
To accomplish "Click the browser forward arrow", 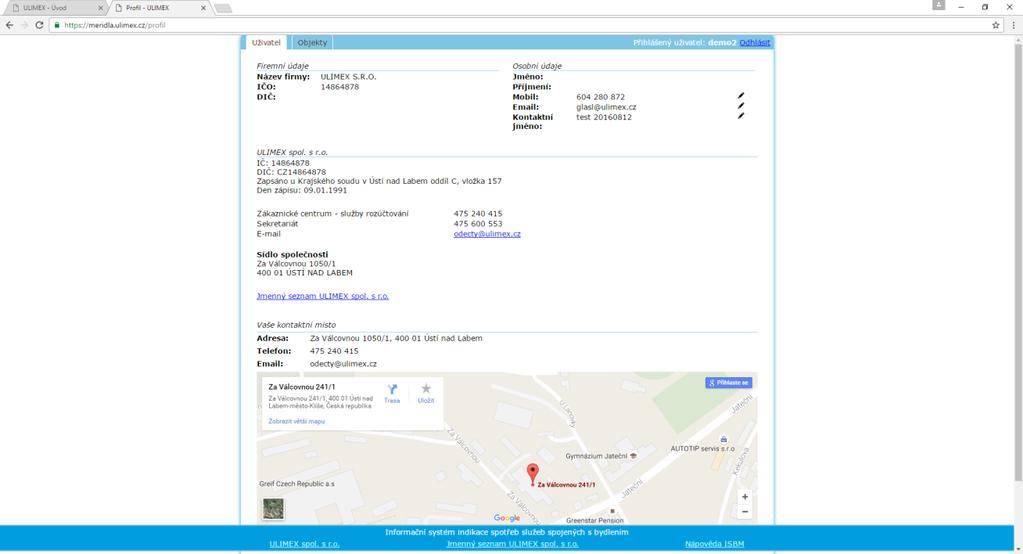I will click(24, 25).
